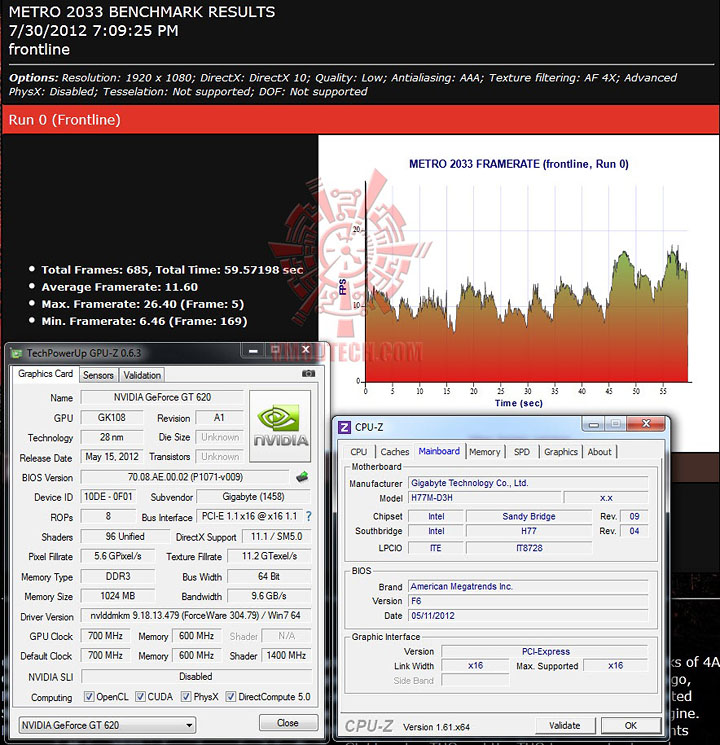Click the BIOS Brand American Megatrends field

click(x=528, y=587)
